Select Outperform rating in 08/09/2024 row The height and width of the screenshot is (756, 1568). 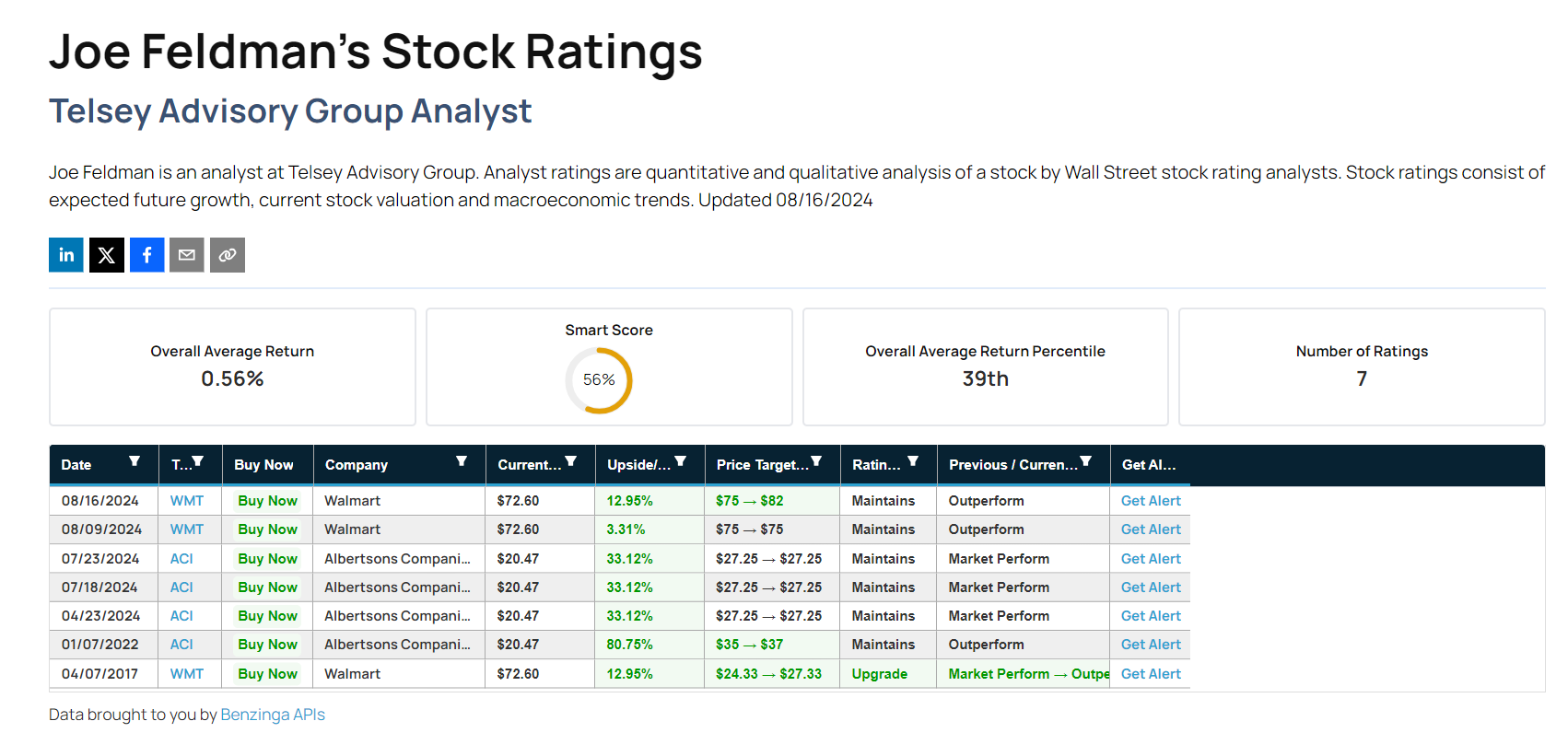[x=1024, y=529]
